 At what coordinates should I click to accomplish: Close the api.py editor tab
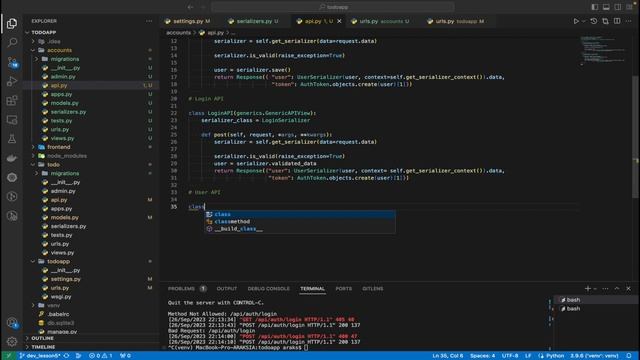coord(339,21)
